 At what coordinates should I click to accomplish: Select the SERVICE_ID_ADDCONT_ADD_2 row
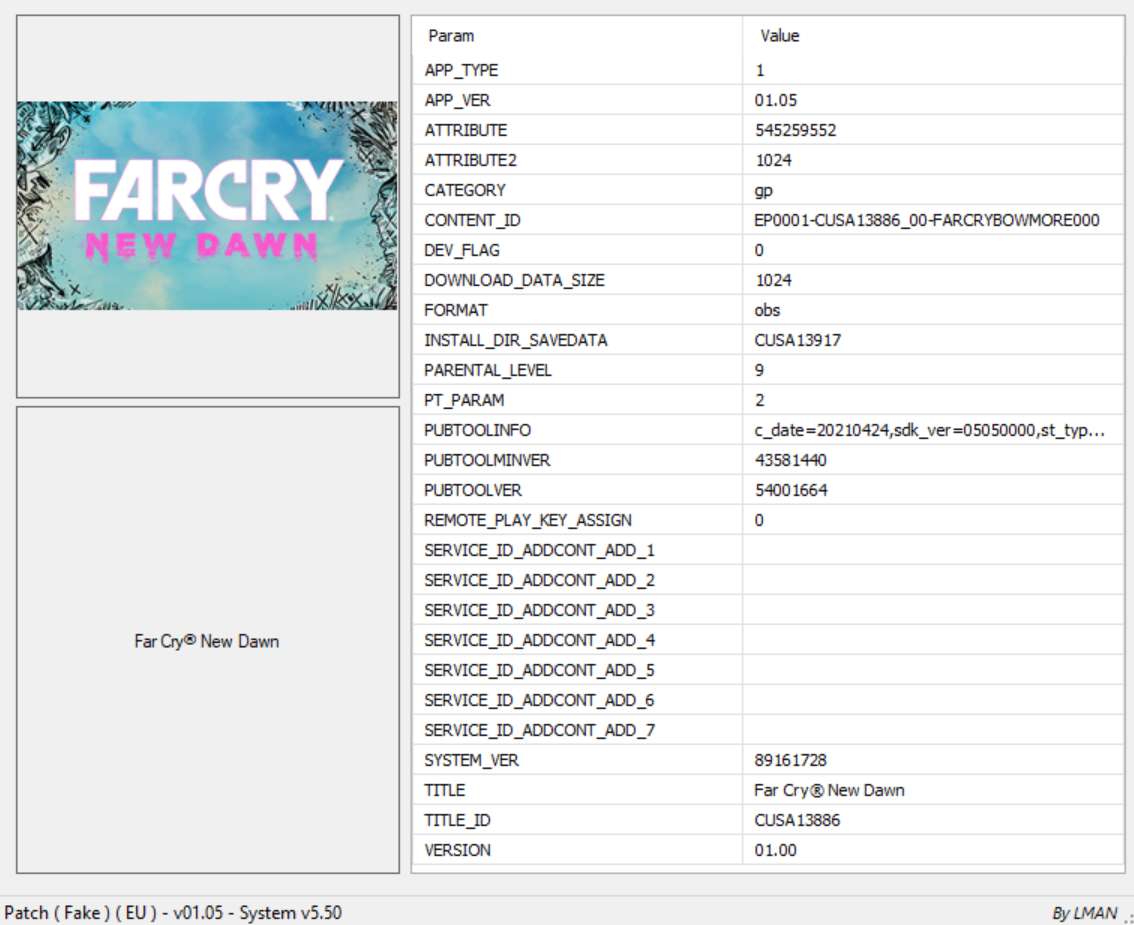point(768,580)
